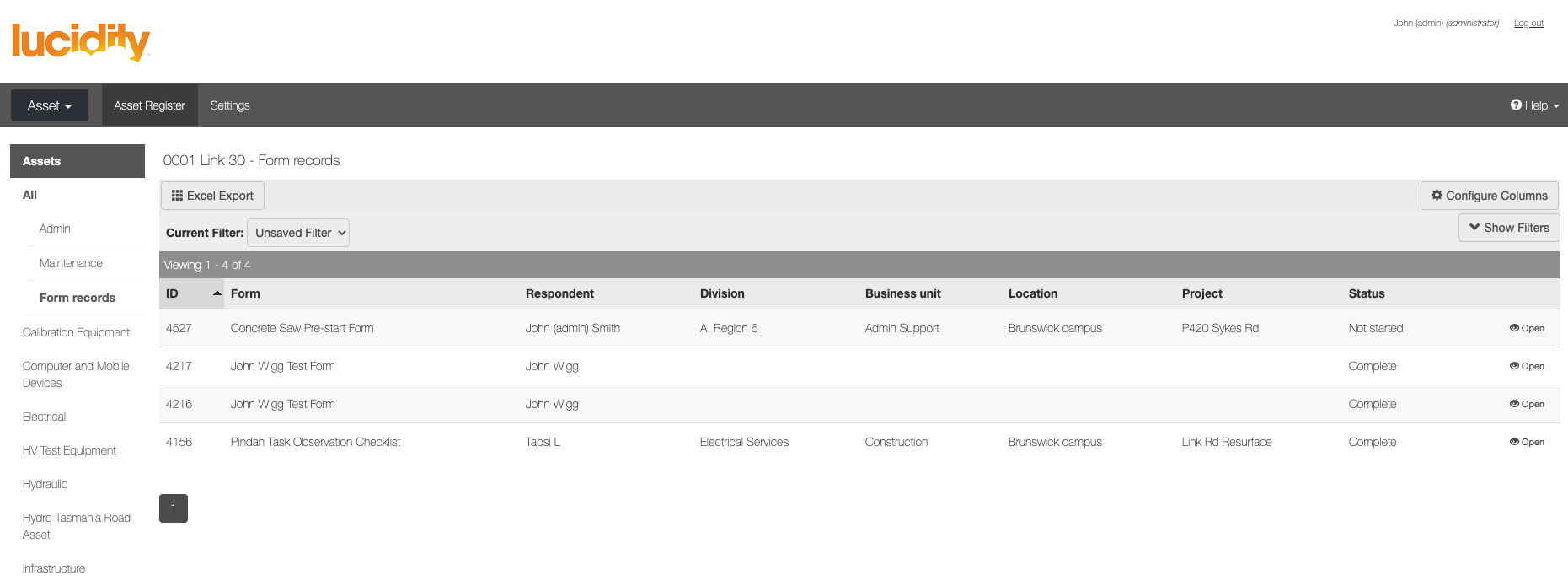Select Calibration Equipment category
1568x581 pixels.
[x=76, y=332]
